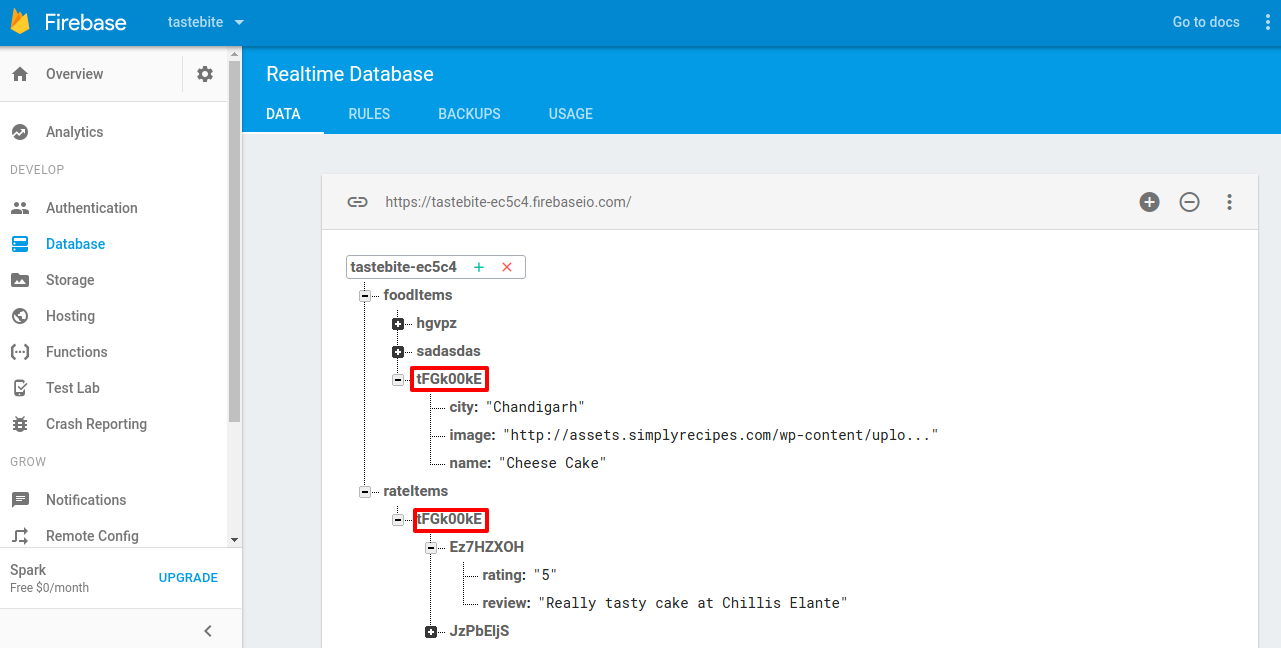Expand the sadasdas node

[398, 352]
